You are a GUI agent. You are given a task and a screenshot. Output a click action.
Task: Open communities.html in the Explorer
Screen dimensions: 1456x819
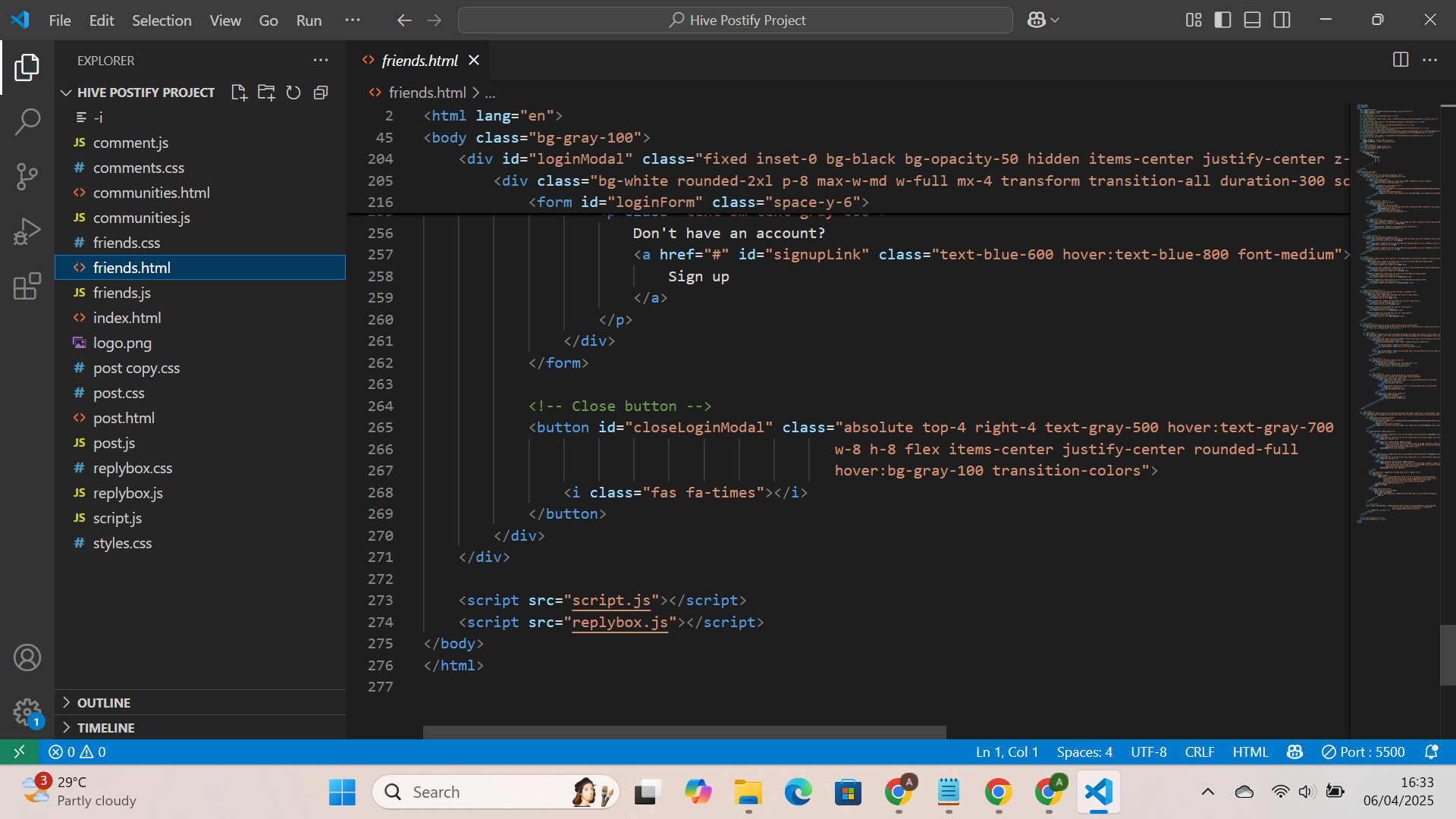[x=200, y=193]
